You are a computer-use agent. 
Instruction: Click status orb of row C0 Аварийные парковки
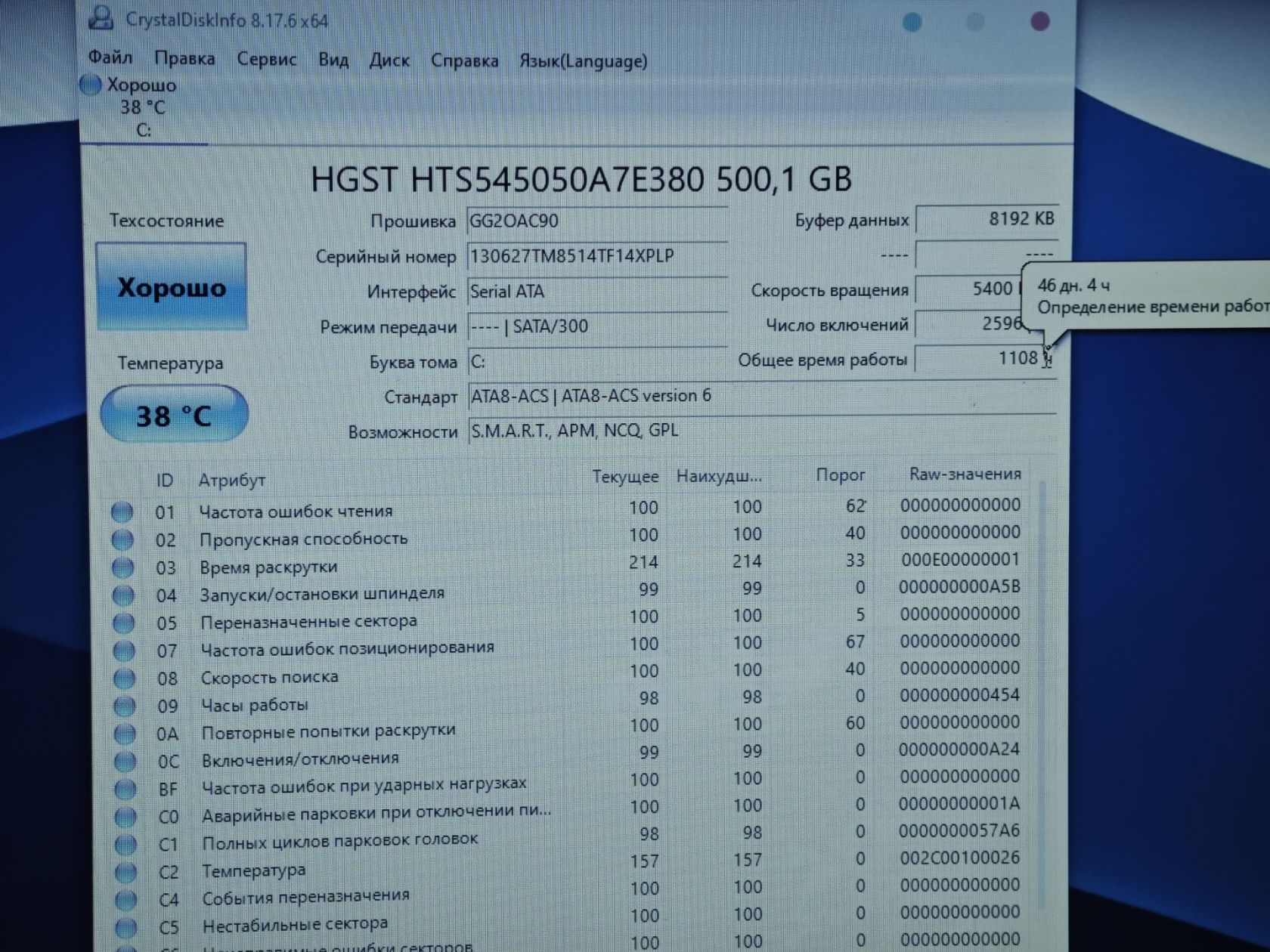[126, 817]
